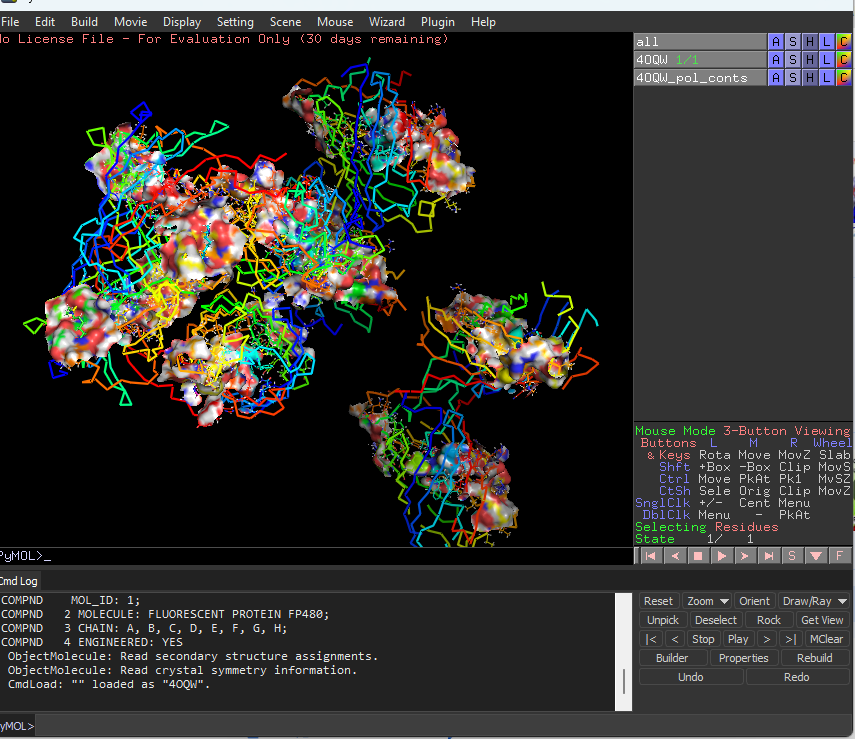Click the pink down-triangle rock menu
The image size is (855, 739).
(815, 555)
